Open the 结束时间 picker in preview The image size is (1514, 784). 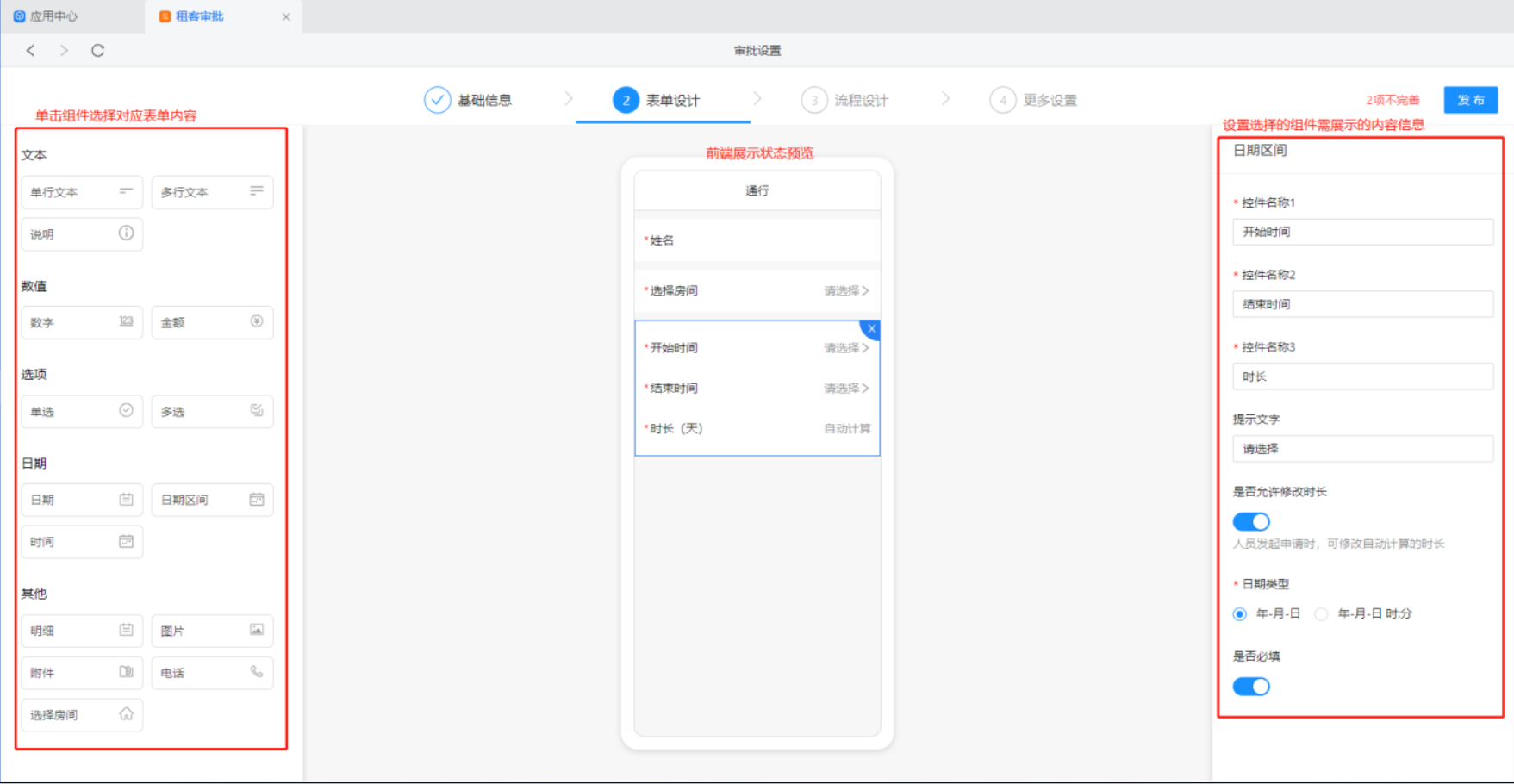[844, 389]
